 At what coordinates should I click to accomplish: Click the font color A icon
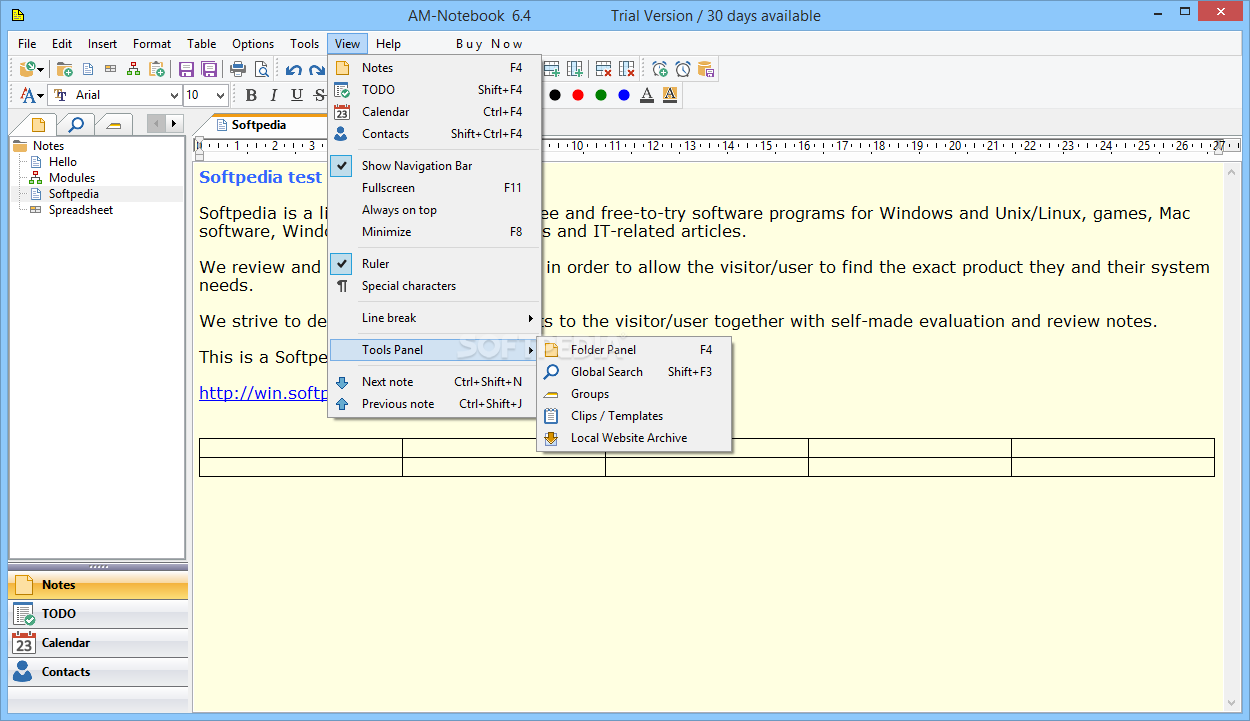[647, 95]
